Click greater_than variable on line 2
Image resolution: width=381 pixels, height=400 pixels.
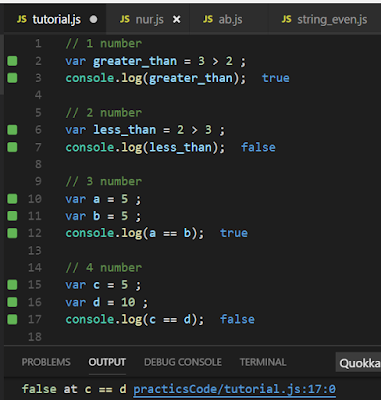[135, 61]
